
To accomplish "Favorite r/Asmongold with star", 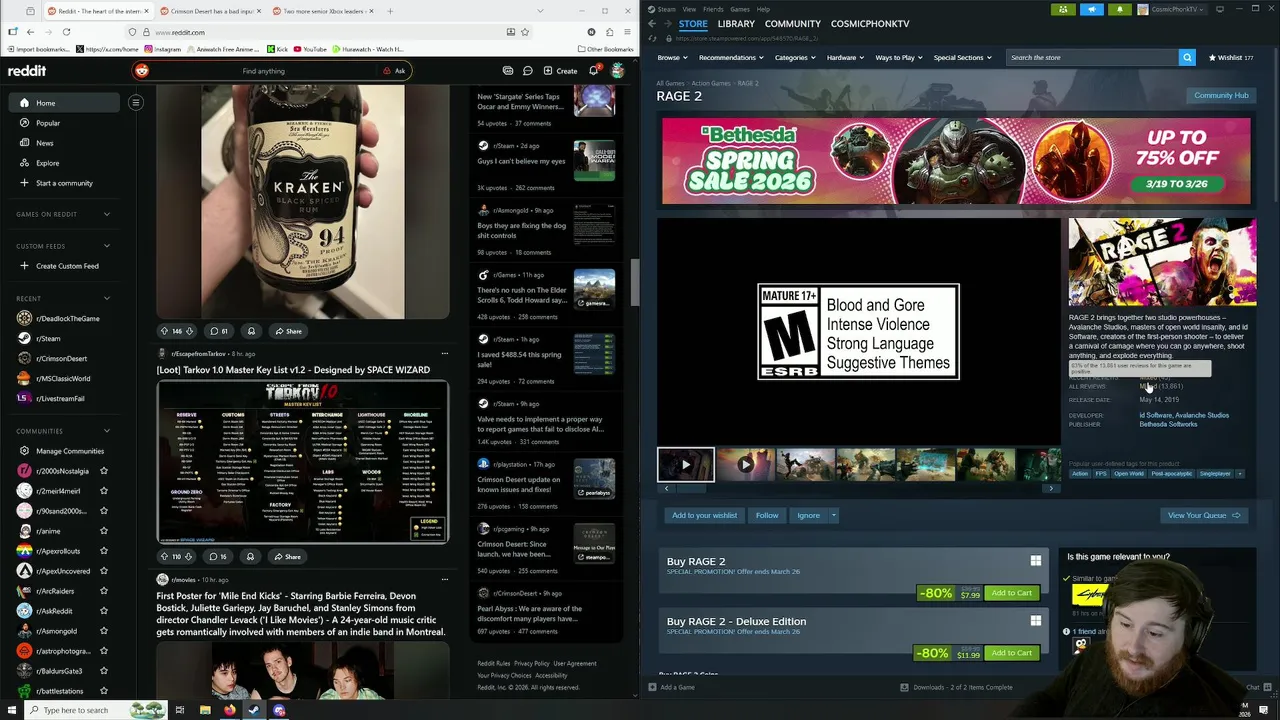I will pyautogui.click(x=104, y=631).
